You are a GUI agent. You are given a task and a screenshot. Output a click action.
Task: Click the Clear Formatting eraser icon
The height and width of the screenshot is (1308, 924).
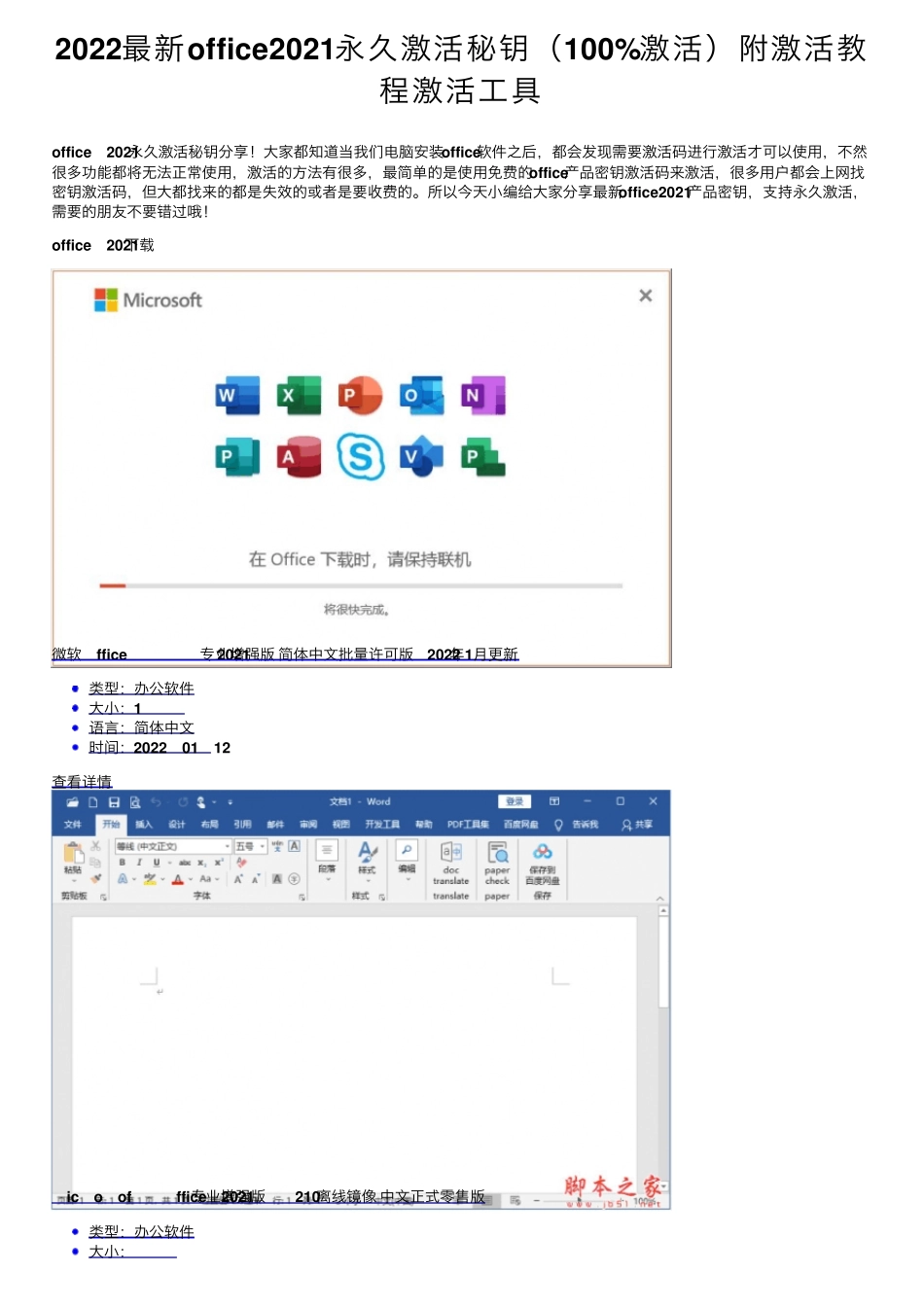coord(241,863)
